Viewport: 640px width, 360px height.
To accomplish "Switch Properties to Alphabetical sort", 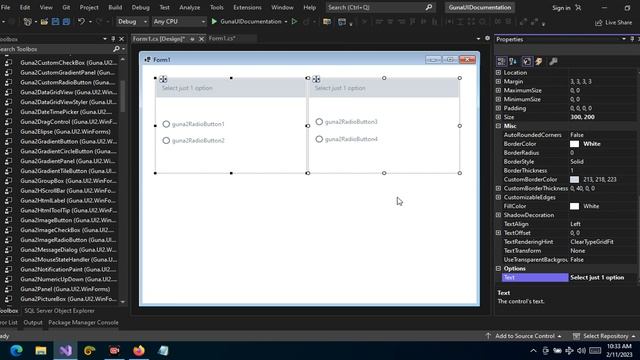I will [x=513, y=61].
